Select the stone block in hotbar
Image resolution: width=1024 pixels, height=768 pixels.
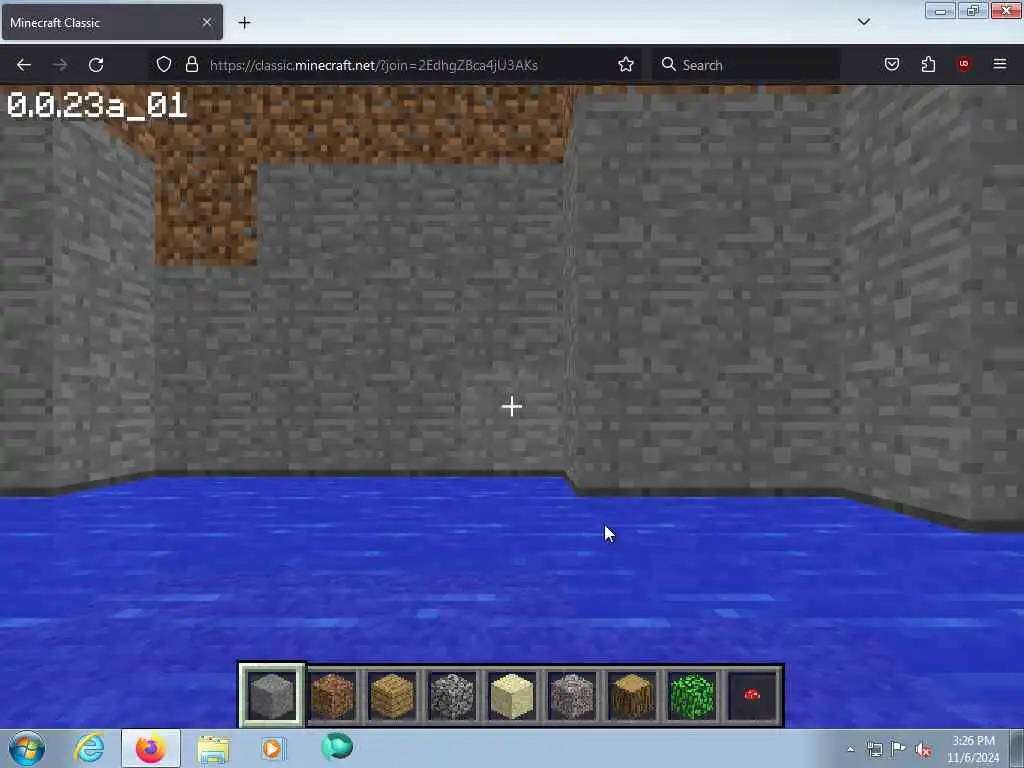pos(272,696)
